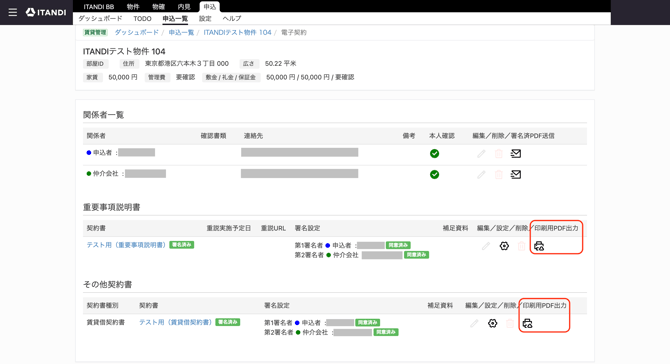The image size is (670, 364).
Task: Click the その他契約書 section heading
Action: click(107, 285)
